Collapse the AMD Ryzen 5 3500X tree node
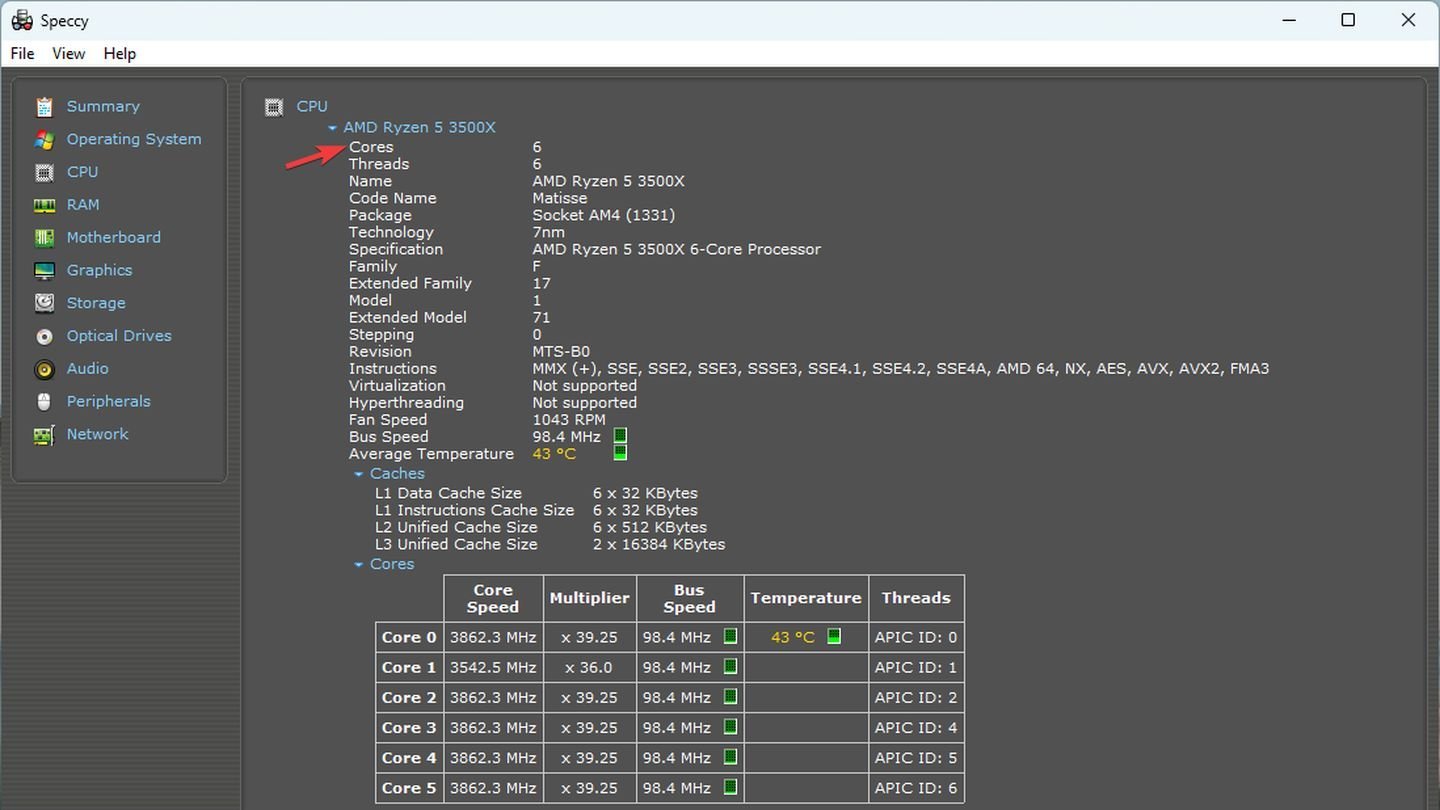The image size is (1440, 810). coord(332,128)
